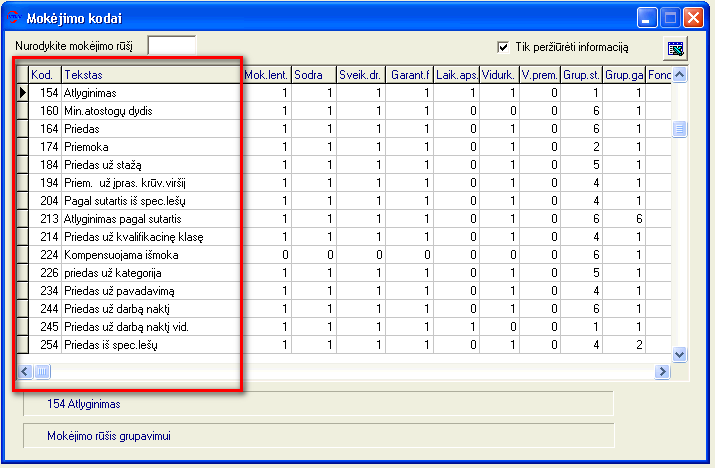This screenshot has width=715, height=468.
Task: Click the 'Vidurk.' column header
Action: point(499,75)
